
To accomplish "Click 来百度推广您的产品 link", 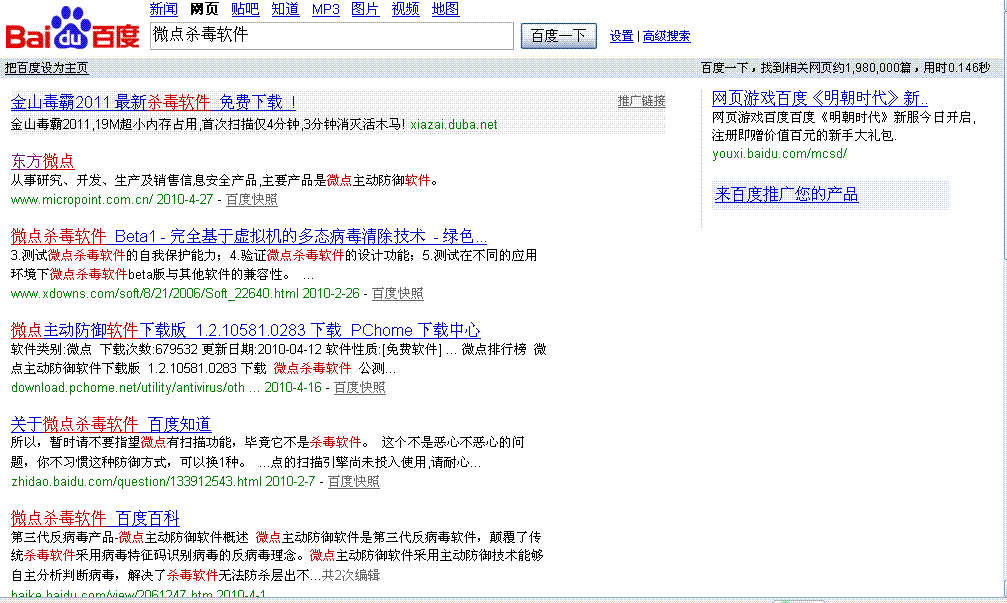I will pyautogui.click(x=786, y=195).
